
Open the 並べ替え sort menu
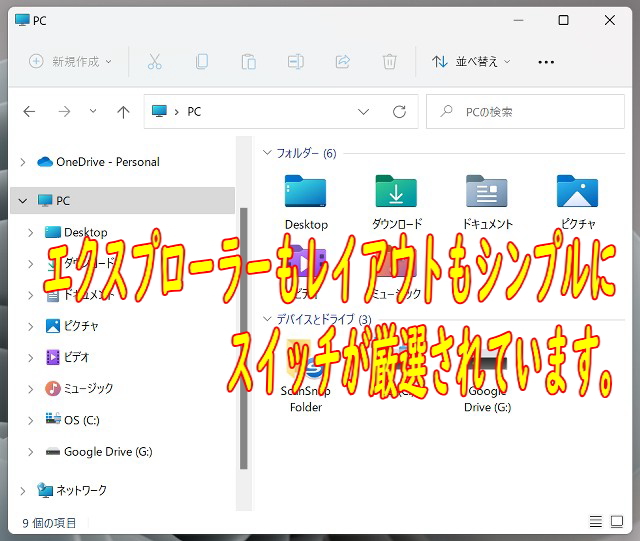pos(470,62)
